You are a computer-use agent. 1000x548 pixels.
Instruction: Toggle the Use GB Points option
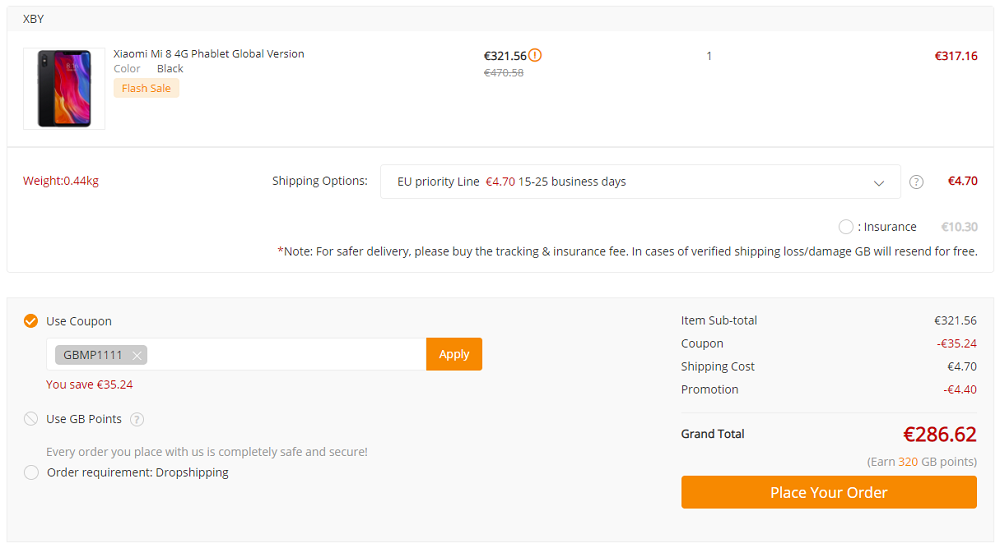tap(31, 419)
